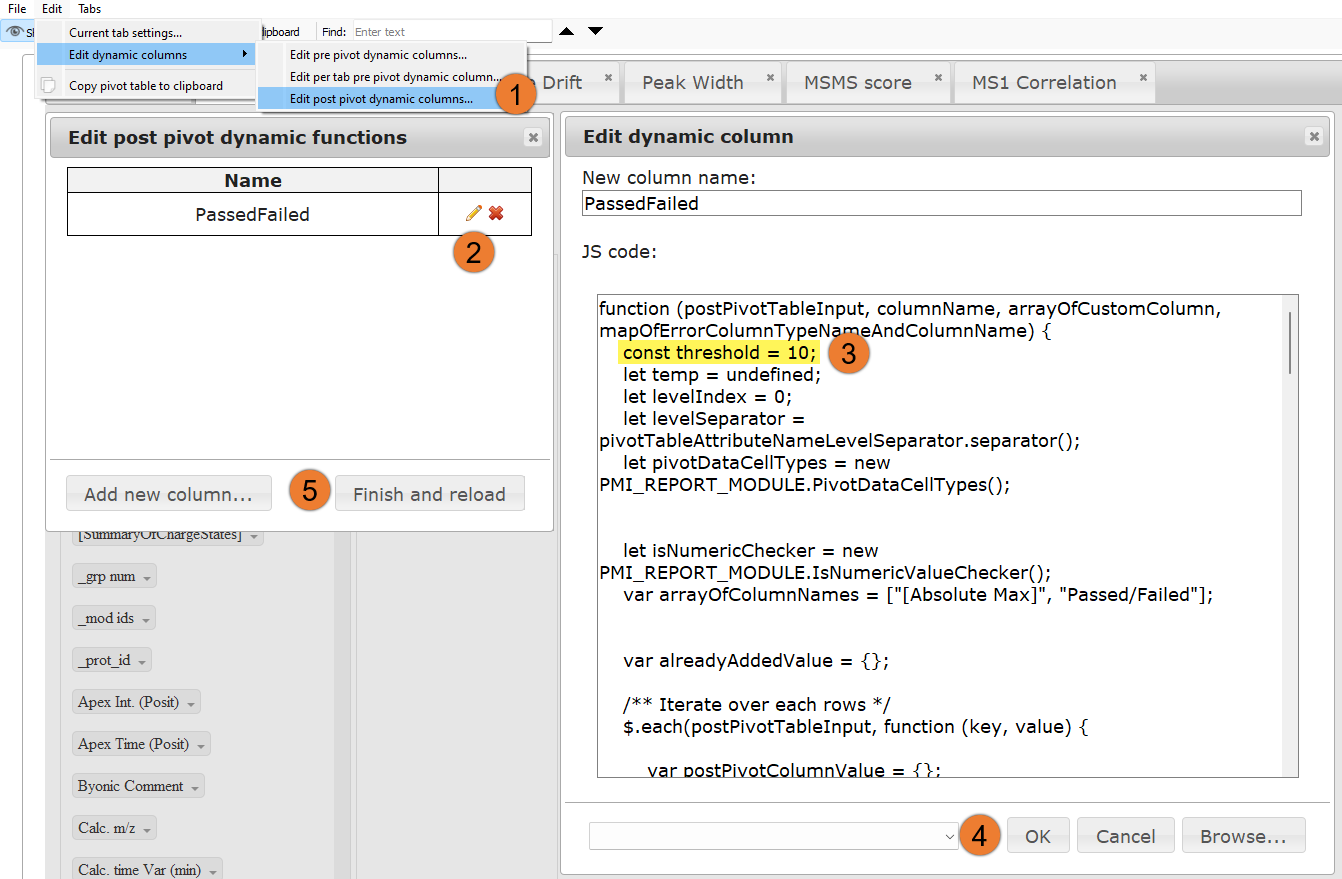
Task: Expand the Byonic Comment field dropdown
Action: 195,787
